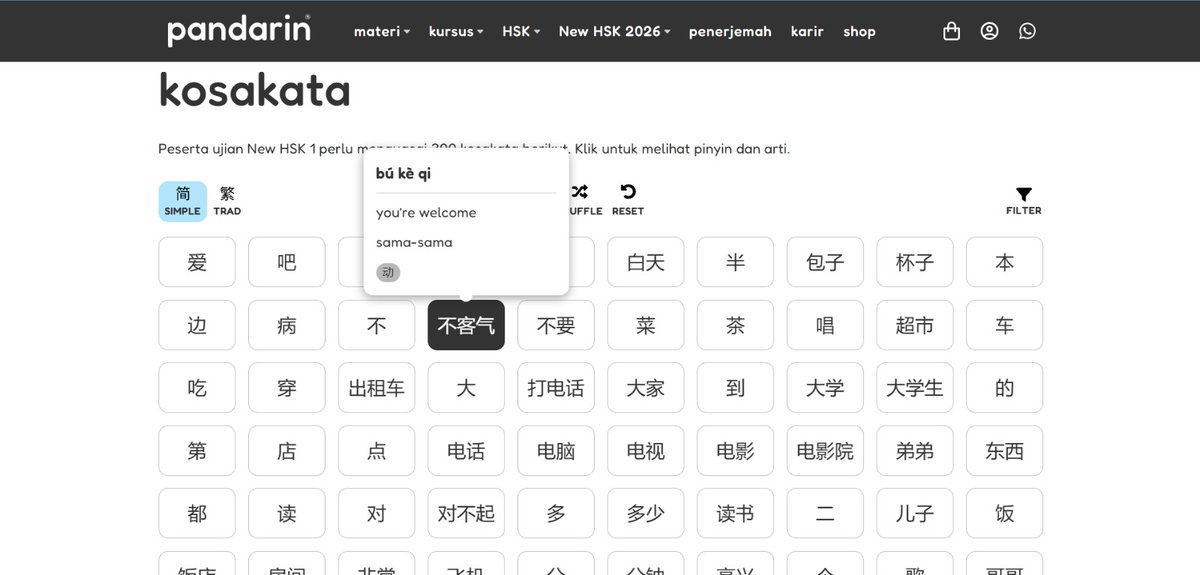Open the penerjemah page
The width and height of the screenshot is (1200, 575).
click(730, 31)
